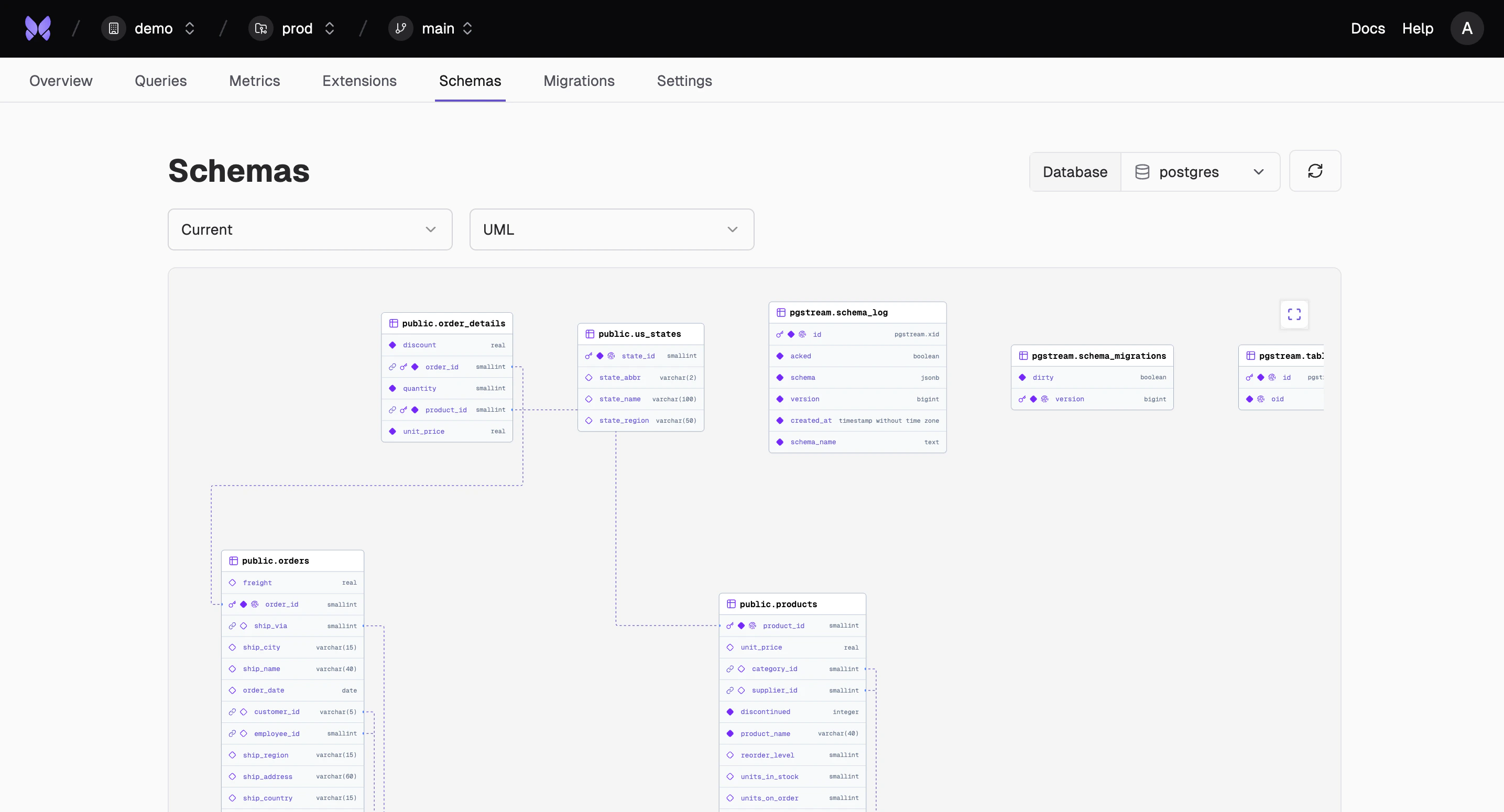Switch to the Migrations tab
The image size is (1504, 812).
tap(579, 81)
